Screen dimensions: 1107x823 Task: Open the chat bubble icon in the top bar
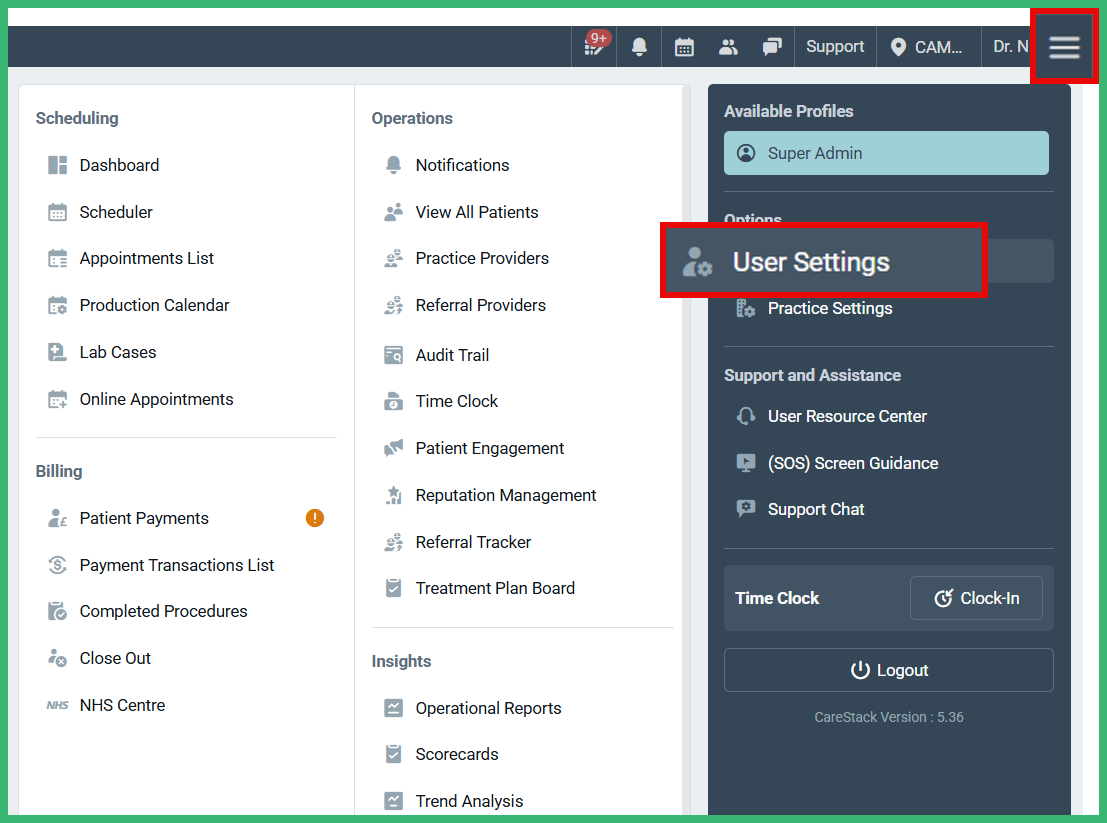click(x=772, y=46)
